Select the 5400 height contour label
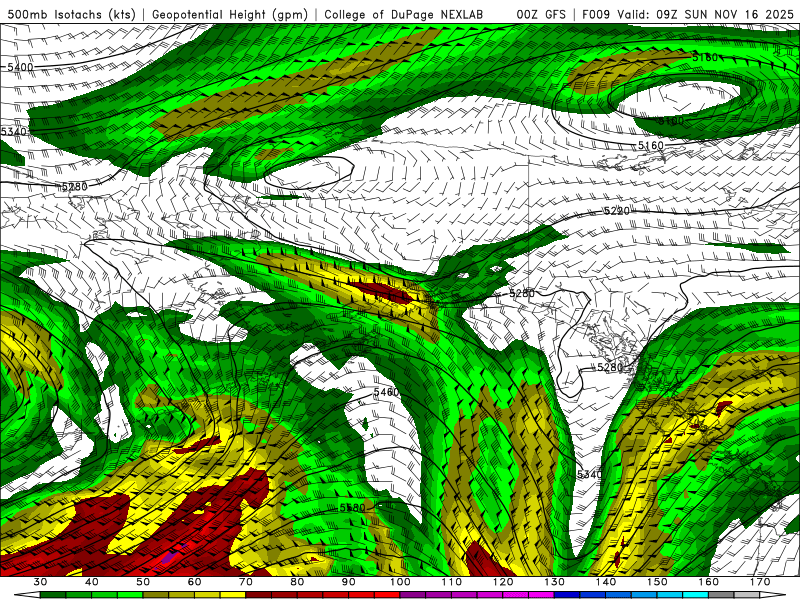 (20, 67)
